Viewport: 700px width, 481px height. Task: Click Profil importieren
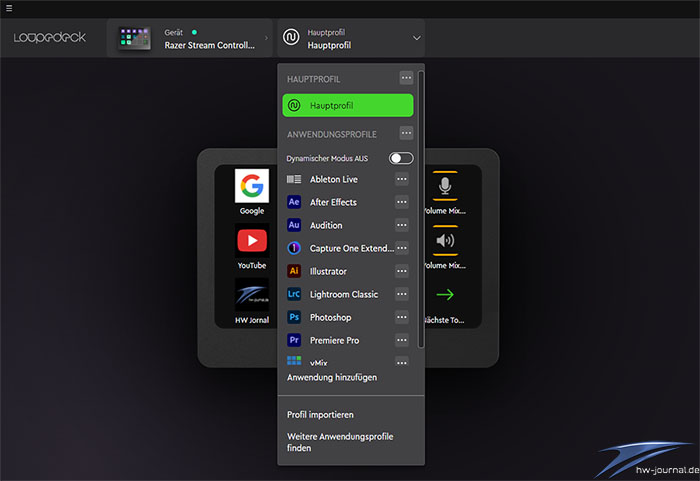[x=320, y=414]
